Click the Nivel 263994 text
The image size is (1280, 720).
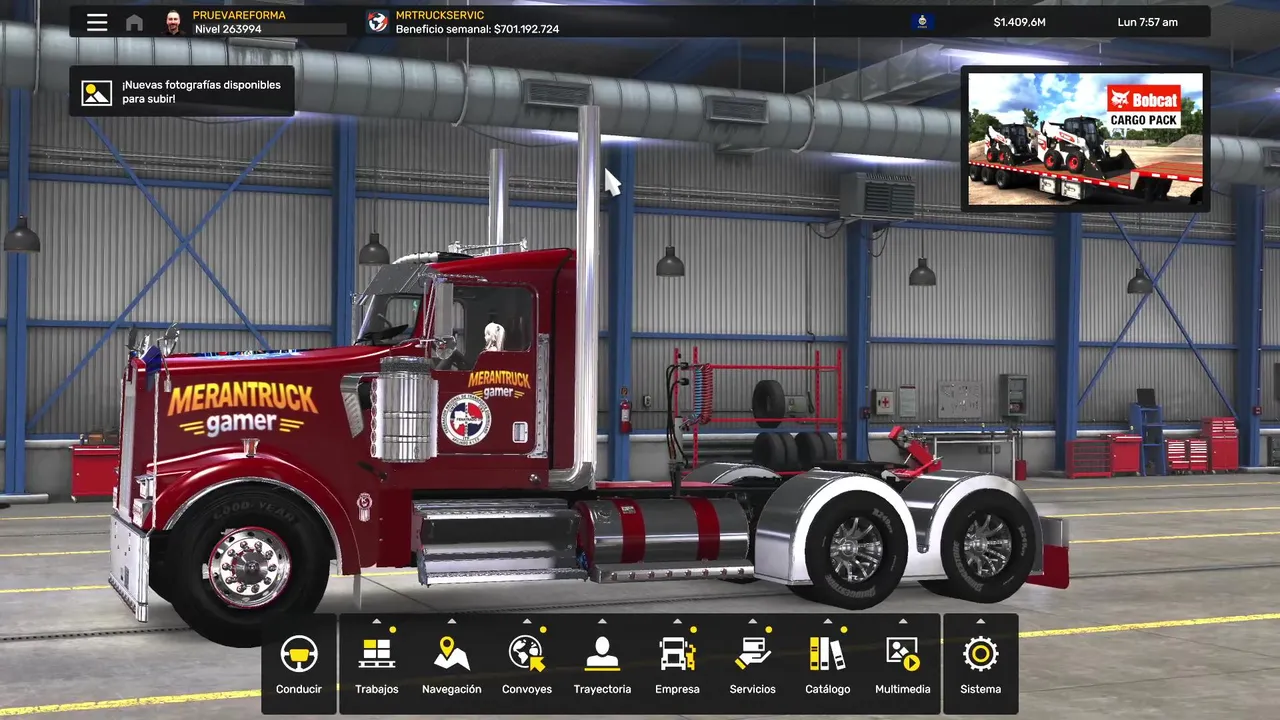tap(228, 29)
